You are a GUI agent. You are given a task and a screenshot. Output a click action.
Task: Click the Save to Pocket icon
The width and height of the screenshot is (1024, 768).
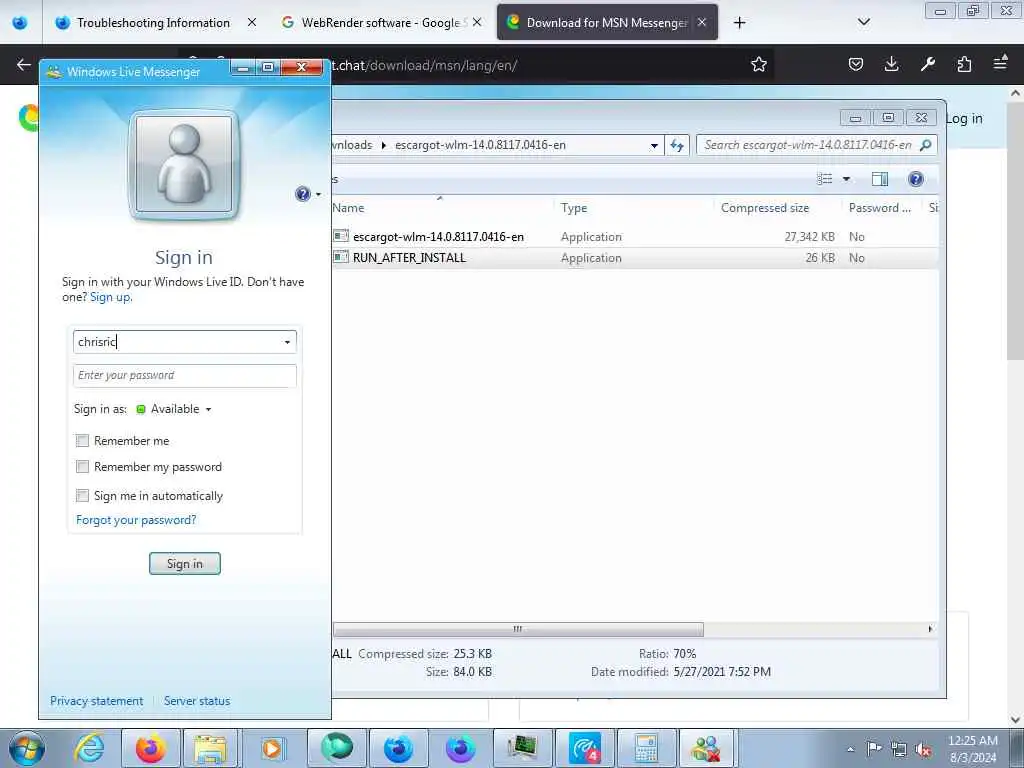coord(856,64)
